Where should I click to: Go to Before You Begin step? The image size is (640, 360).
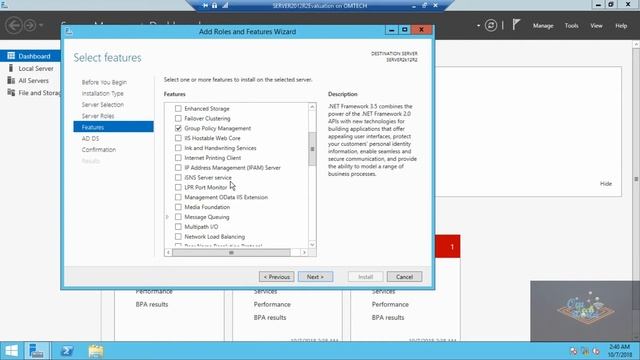pyautogui.click(x=104, y=82)
